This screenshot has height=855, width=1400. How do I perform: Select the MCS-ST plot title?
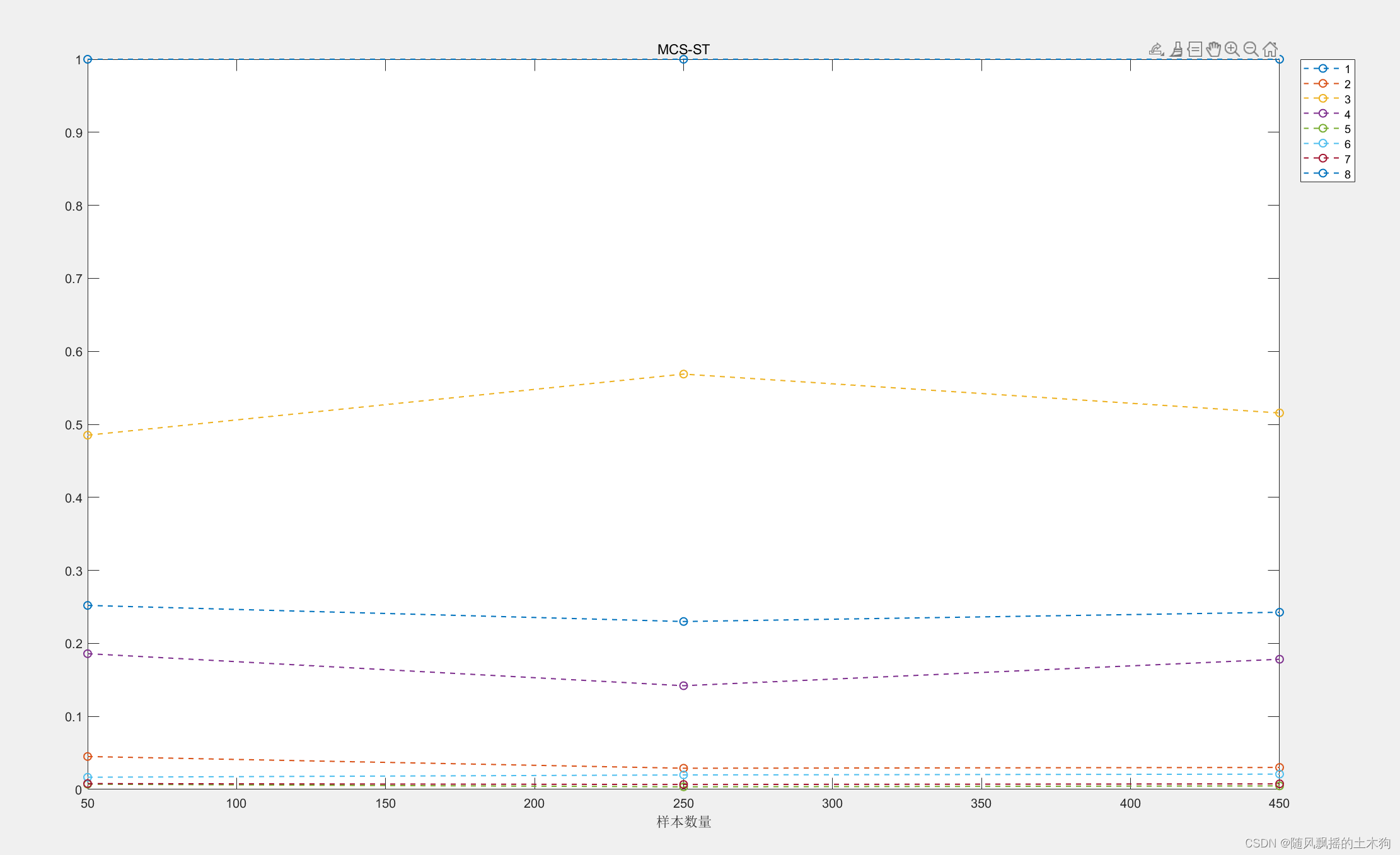(683, 49)
